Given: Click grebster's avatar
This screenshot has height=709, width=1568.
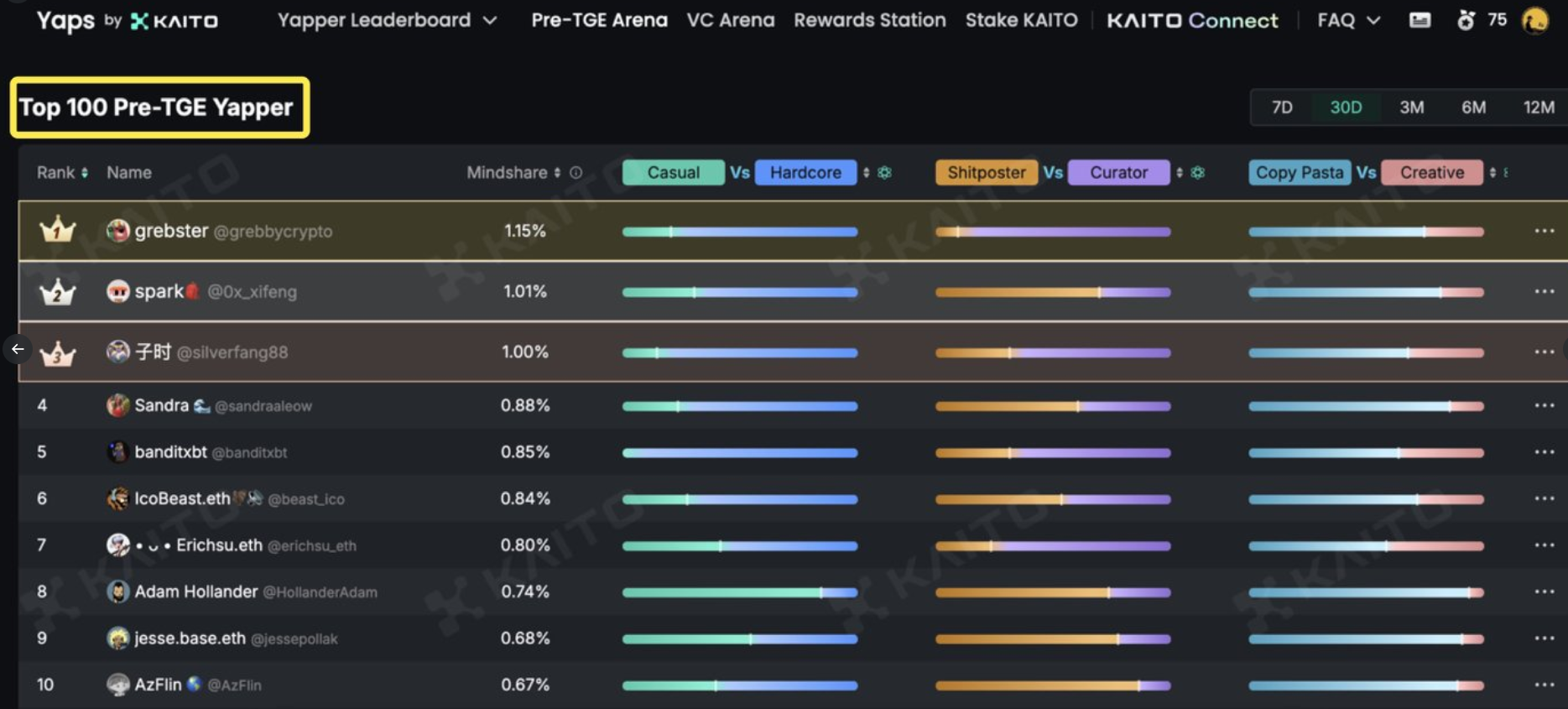Looking at the screenshot, I should coord(118,231).
